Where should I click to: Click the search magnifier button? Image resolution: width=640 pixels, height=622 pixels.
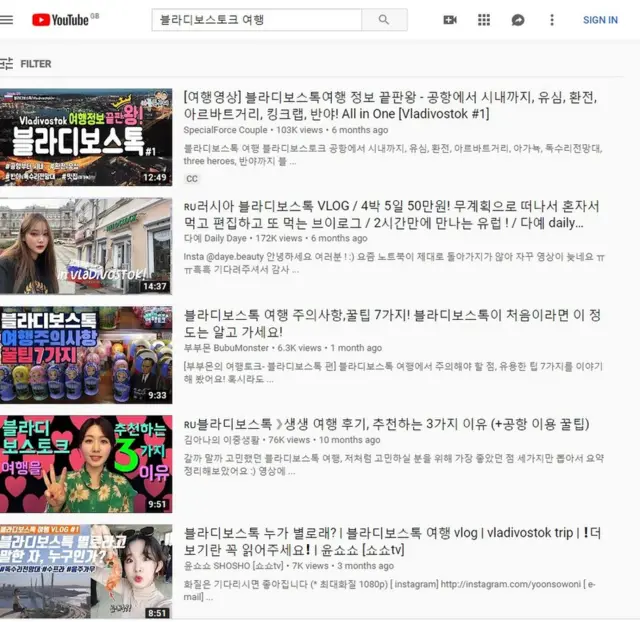(x=384, y=20)
